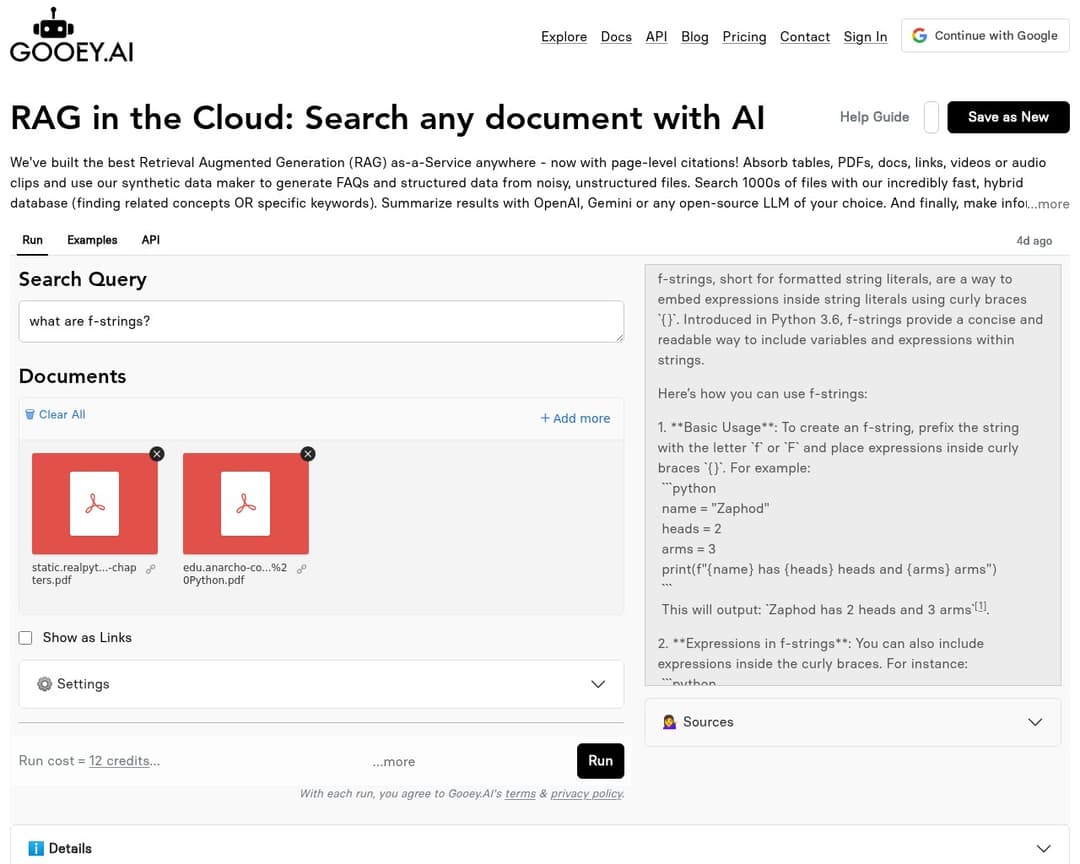Open API in the top navigation
The width and height of the screenshot is (1080, 864).
click(656, 37)
